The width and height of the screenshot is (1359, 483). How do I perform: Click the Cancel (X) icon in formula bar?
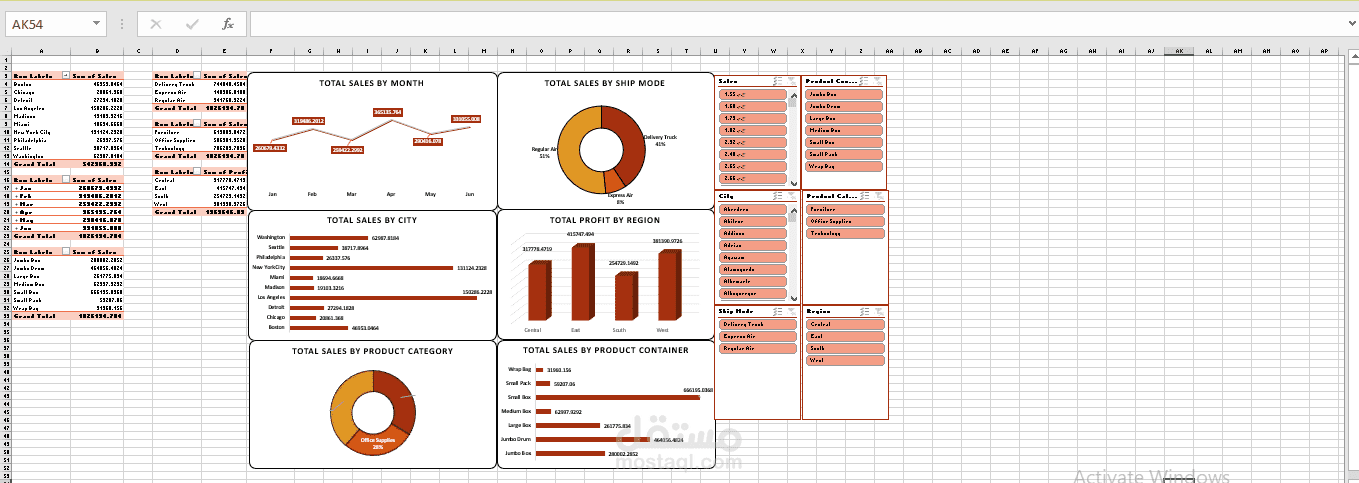[x=155, y=23]
